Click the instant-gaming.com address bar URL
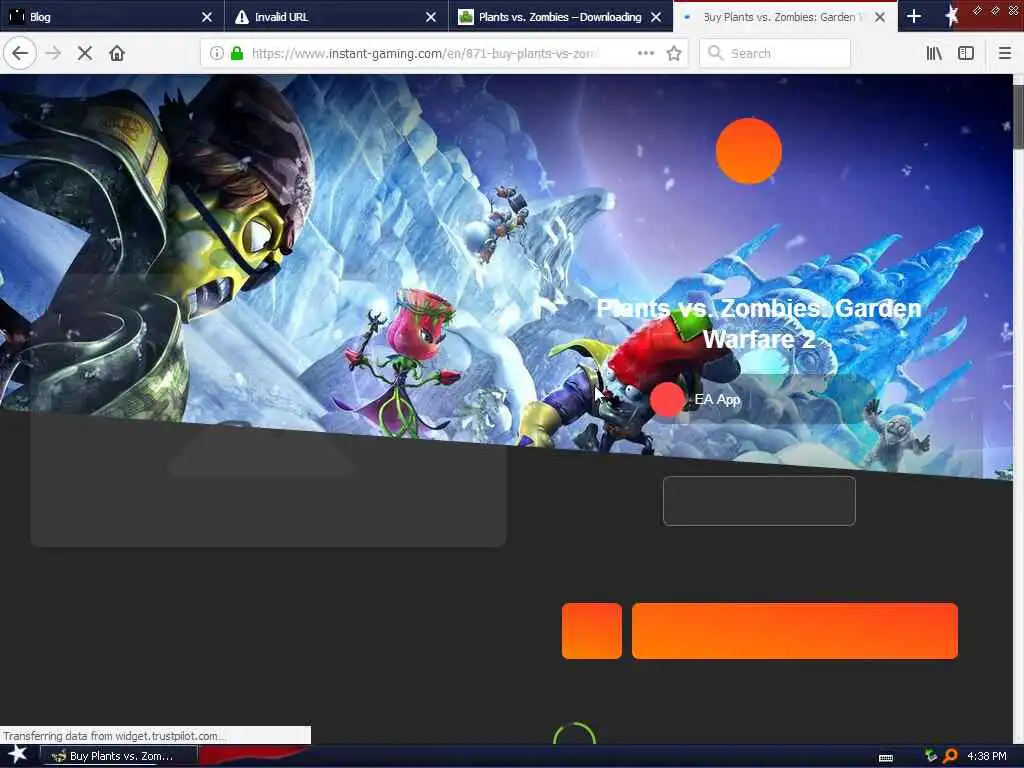Viewport: 1024px width, 768px height. 424,53
